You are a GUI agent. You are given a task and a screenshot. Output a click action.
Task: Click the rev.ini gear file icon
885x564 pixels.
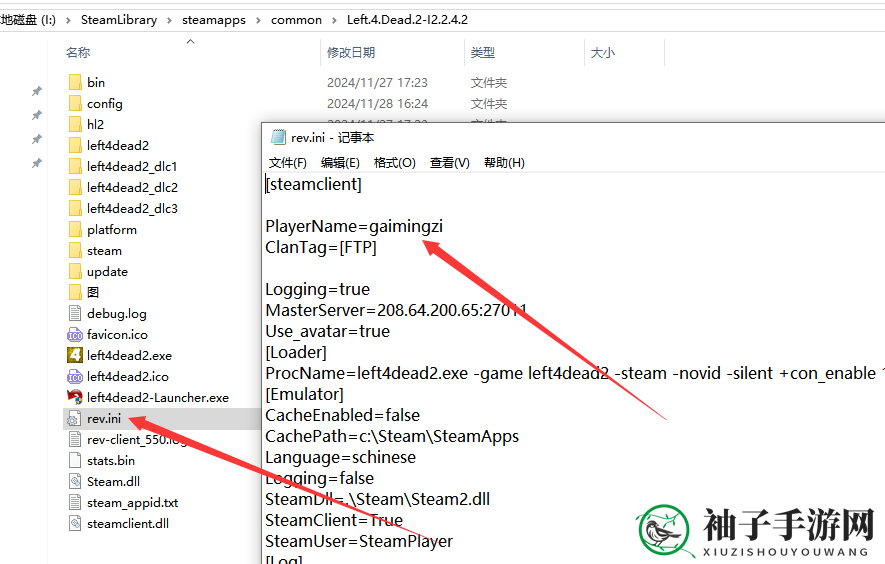coord(74,419)
